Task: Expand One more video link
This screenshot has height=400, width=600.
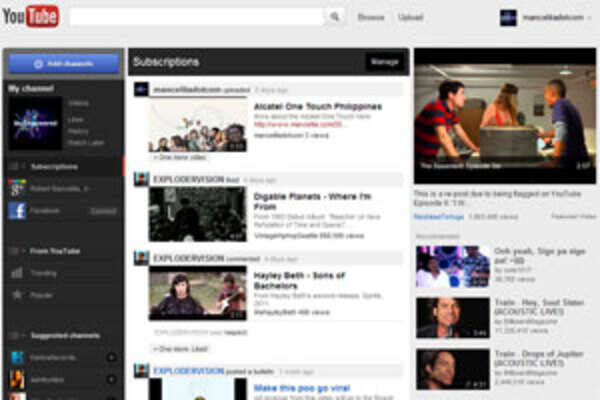Action: pos(179,157)
